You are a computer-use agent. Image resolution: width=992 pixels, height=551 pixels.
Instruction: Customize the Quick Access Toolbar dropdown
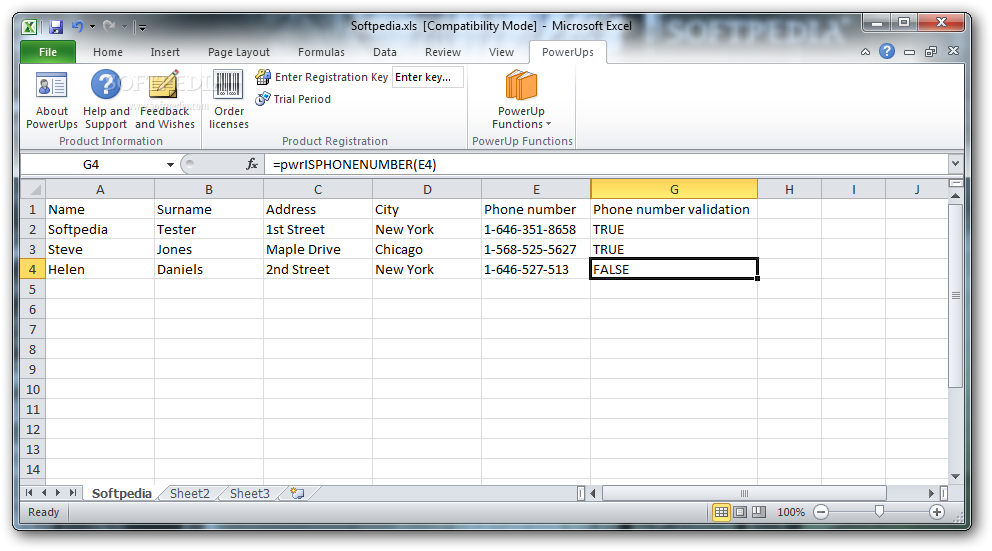pyautogui.click(x=142, y=27)
